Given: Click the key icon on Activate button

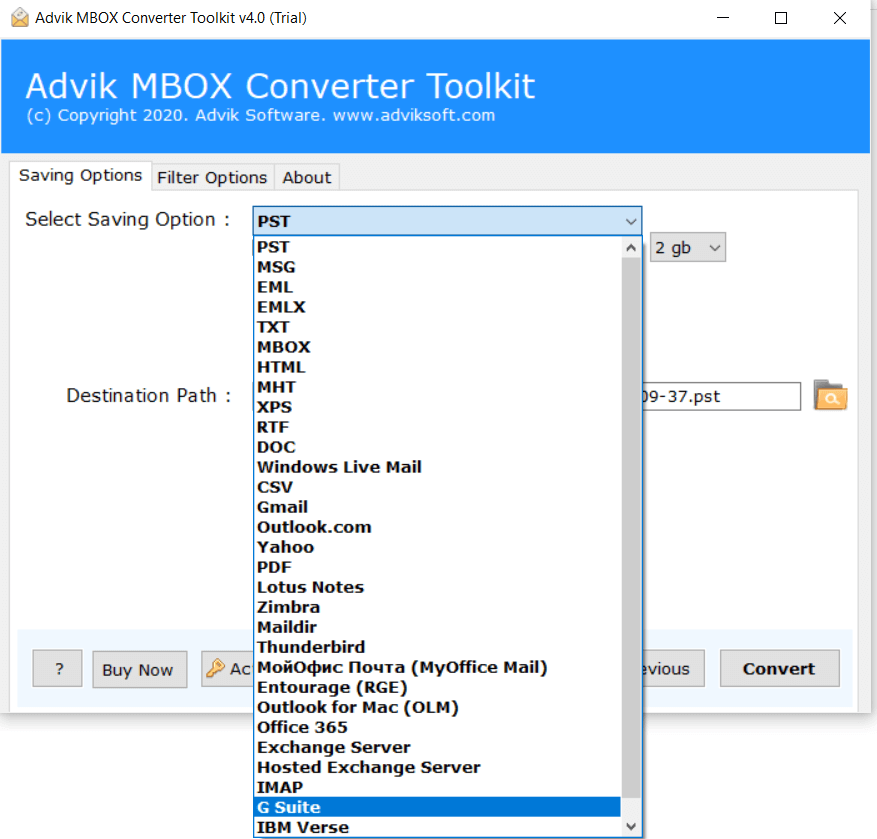Looking at the screenshot, I should [215, 668].
